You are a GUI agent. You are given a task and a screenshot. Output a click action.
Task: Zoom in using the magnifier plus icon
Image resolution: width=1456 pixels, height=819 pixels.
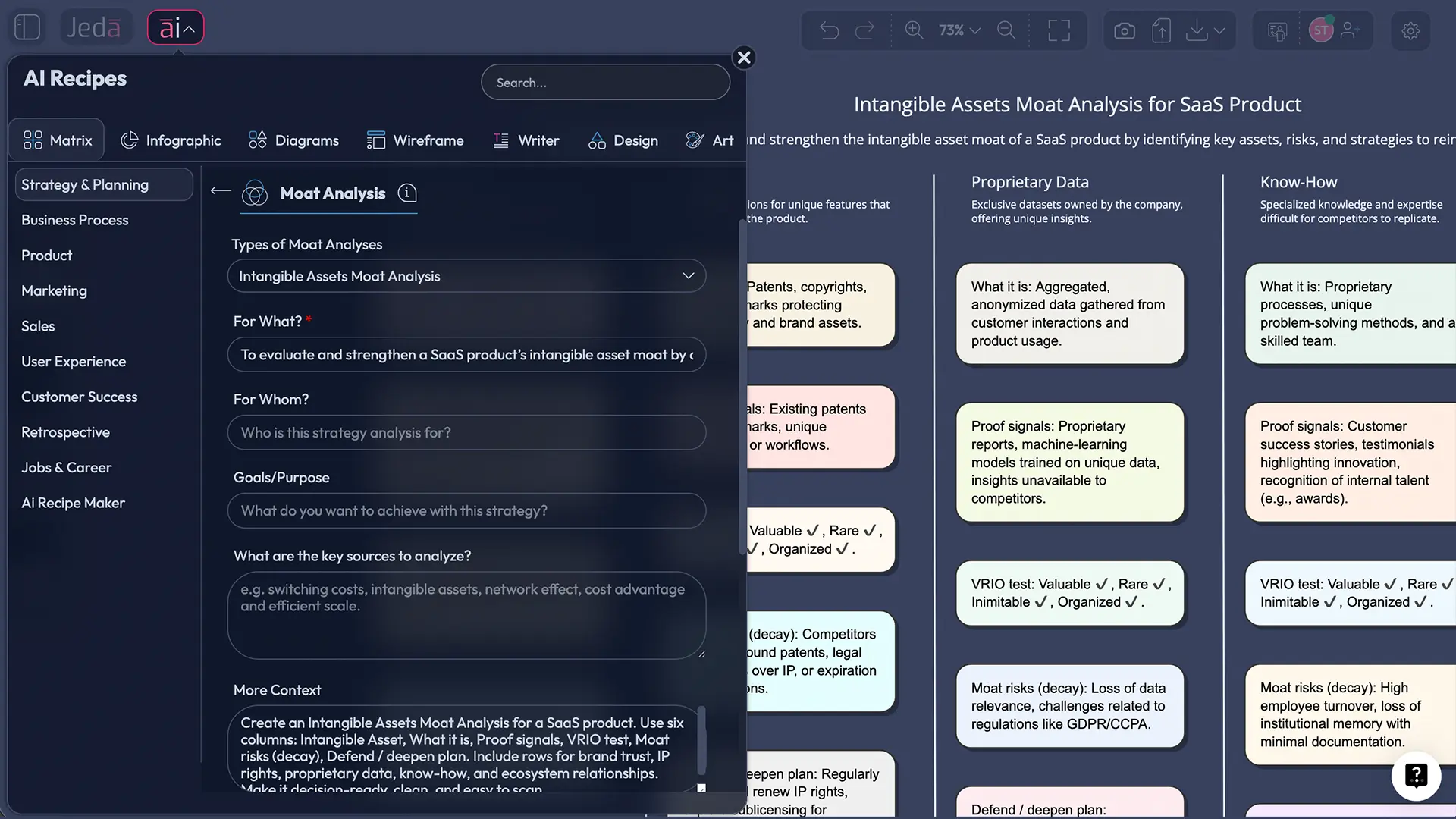pos(914,30)
